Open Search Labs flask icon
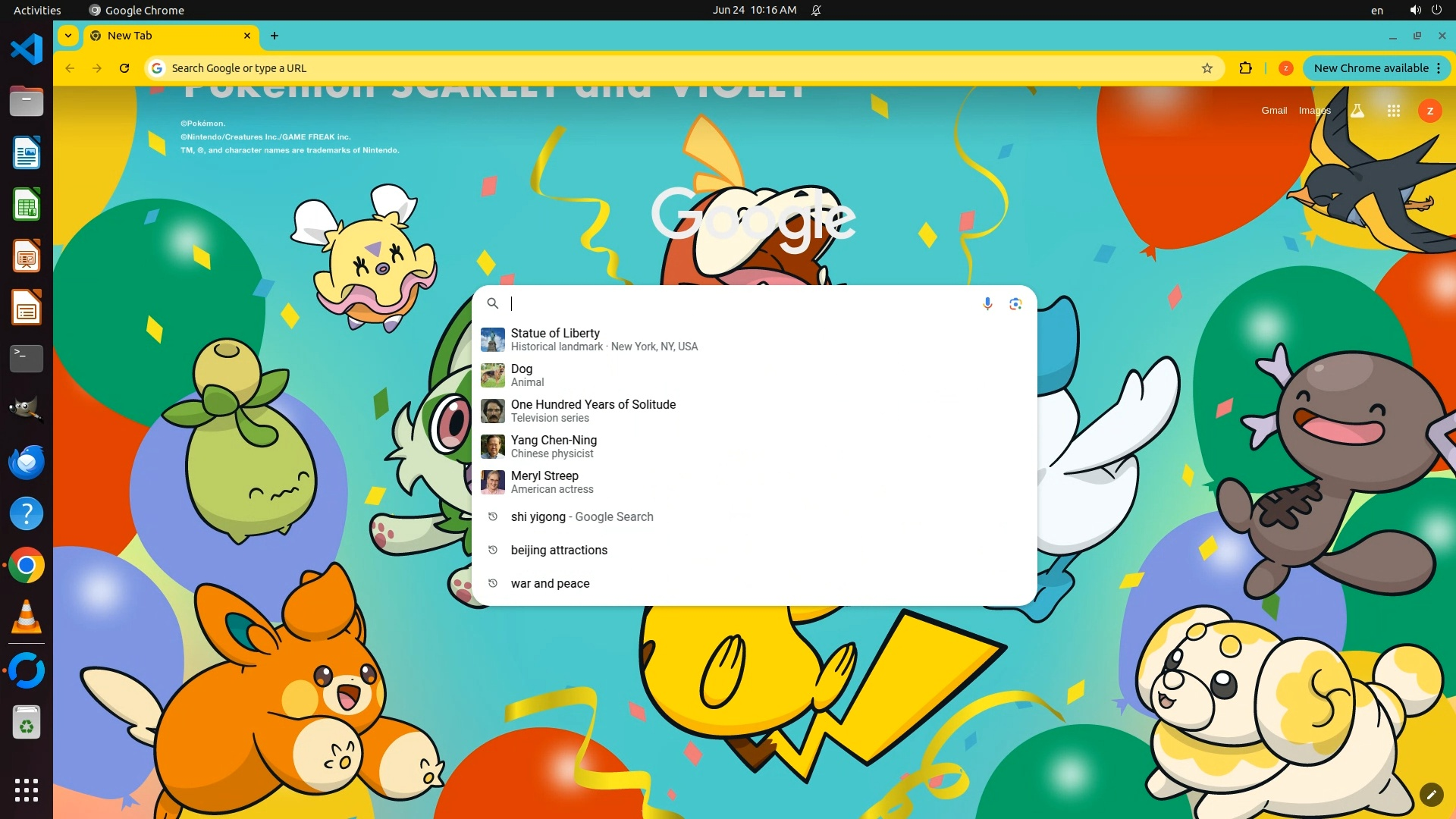1456x819 pixels. (1357, 111)
